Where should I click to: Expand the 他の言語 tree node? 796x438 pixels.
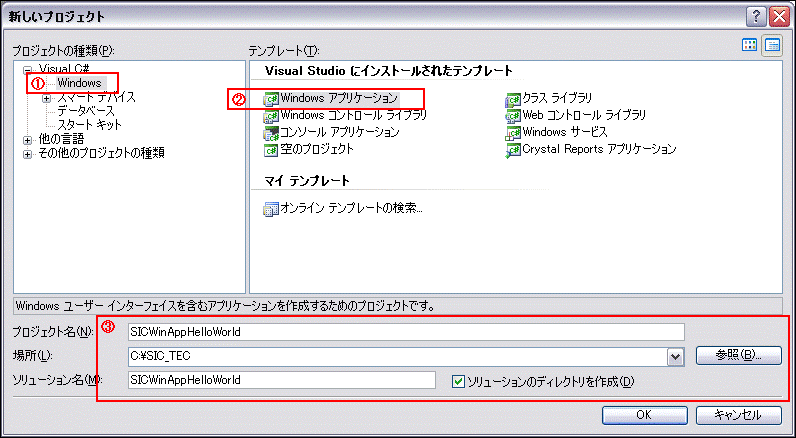pyautogui.click(x=27, y=140)
